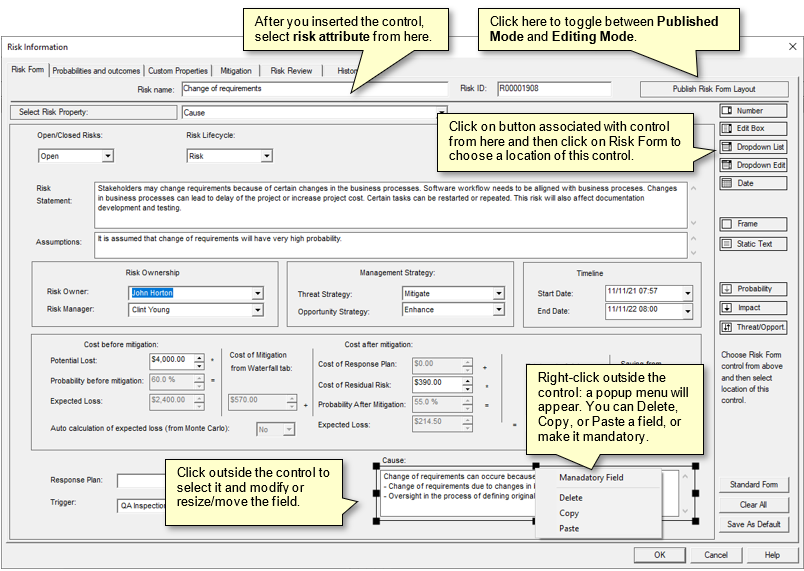Open the Probabilities and outcomes tab
This screenshot has width=804, height=571.
(x=96, y=71)
